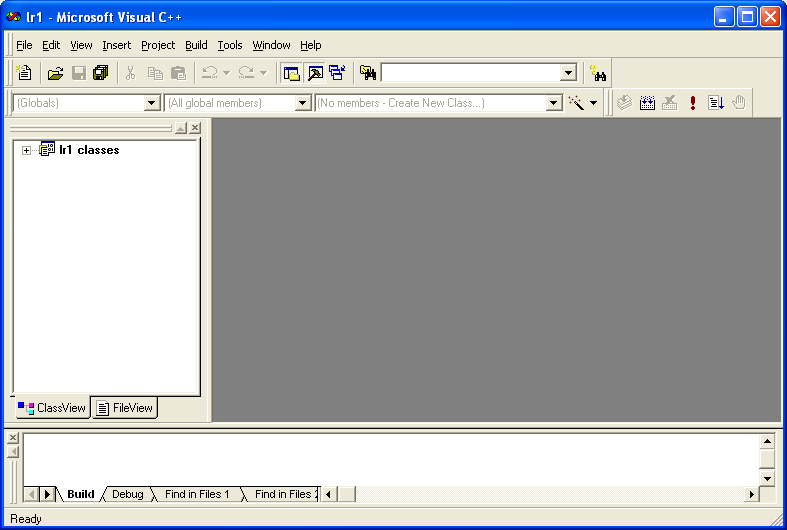
Task: Select the Build output tab
Action: [80, 494]
